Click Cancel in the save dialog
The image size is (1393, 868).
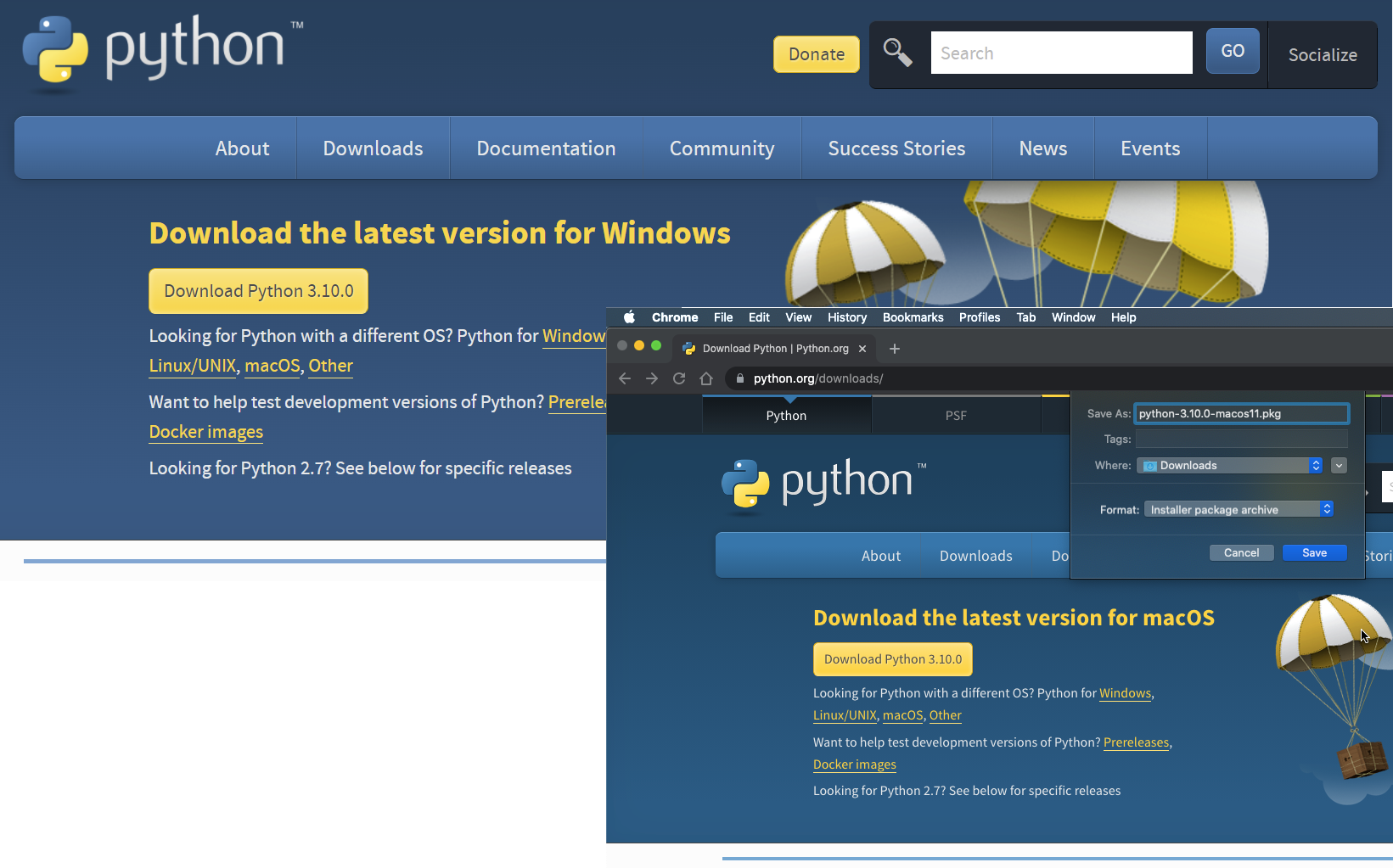click(1241, 552)
